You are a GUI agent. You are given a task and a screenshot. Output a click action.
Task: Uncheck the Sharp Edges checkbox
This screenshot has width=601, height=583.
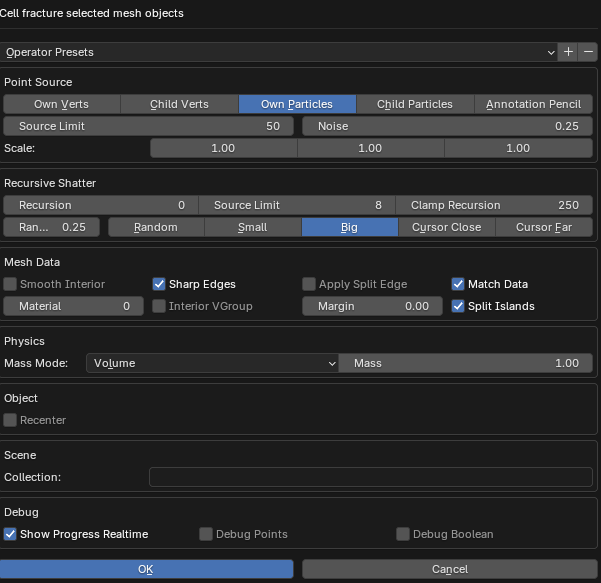click(x=159, y=284)
